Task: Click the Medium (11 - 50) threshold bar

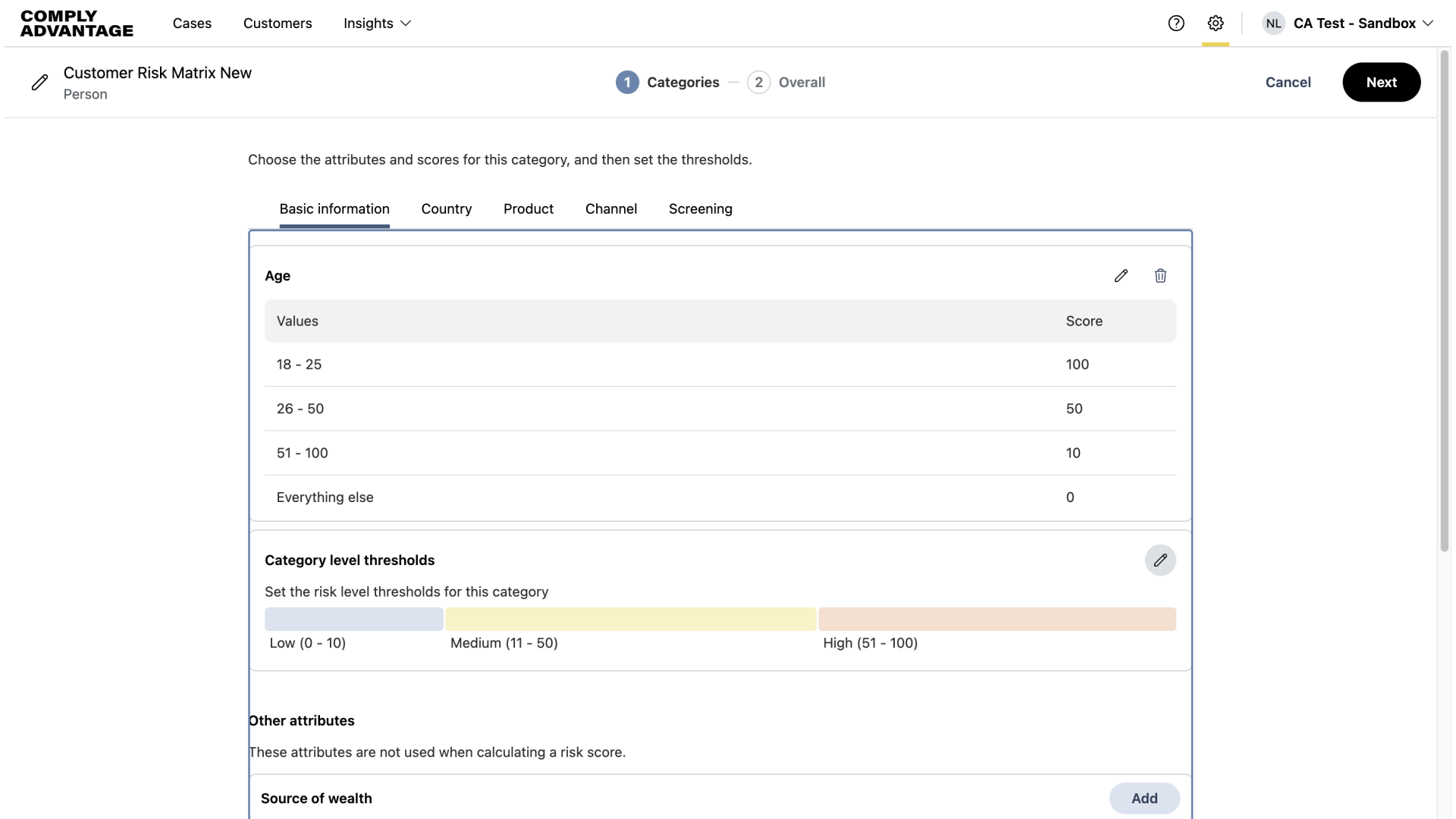Action: (630, 619)
